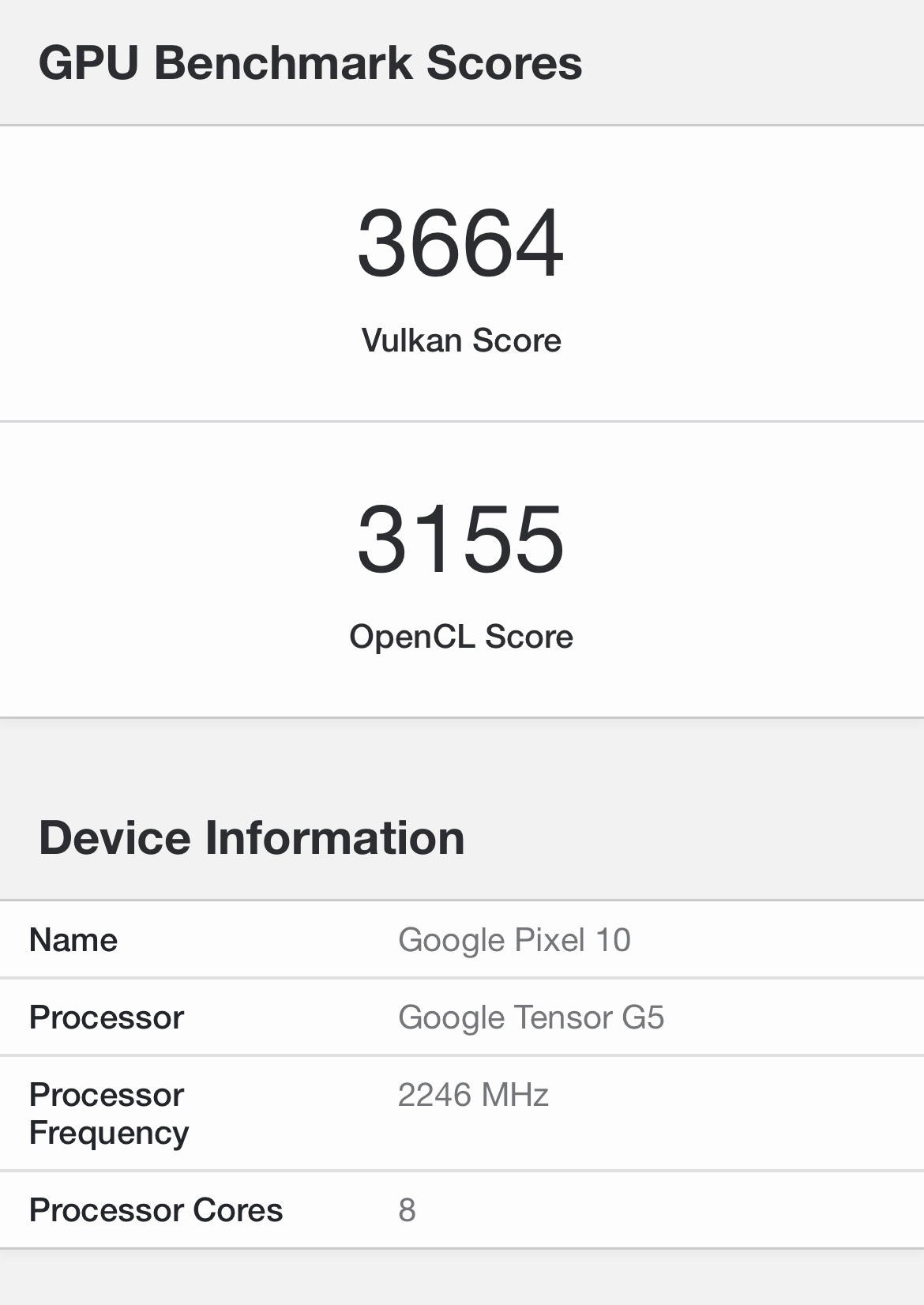Select the OpenCL score value 3155

coord(460,540)
